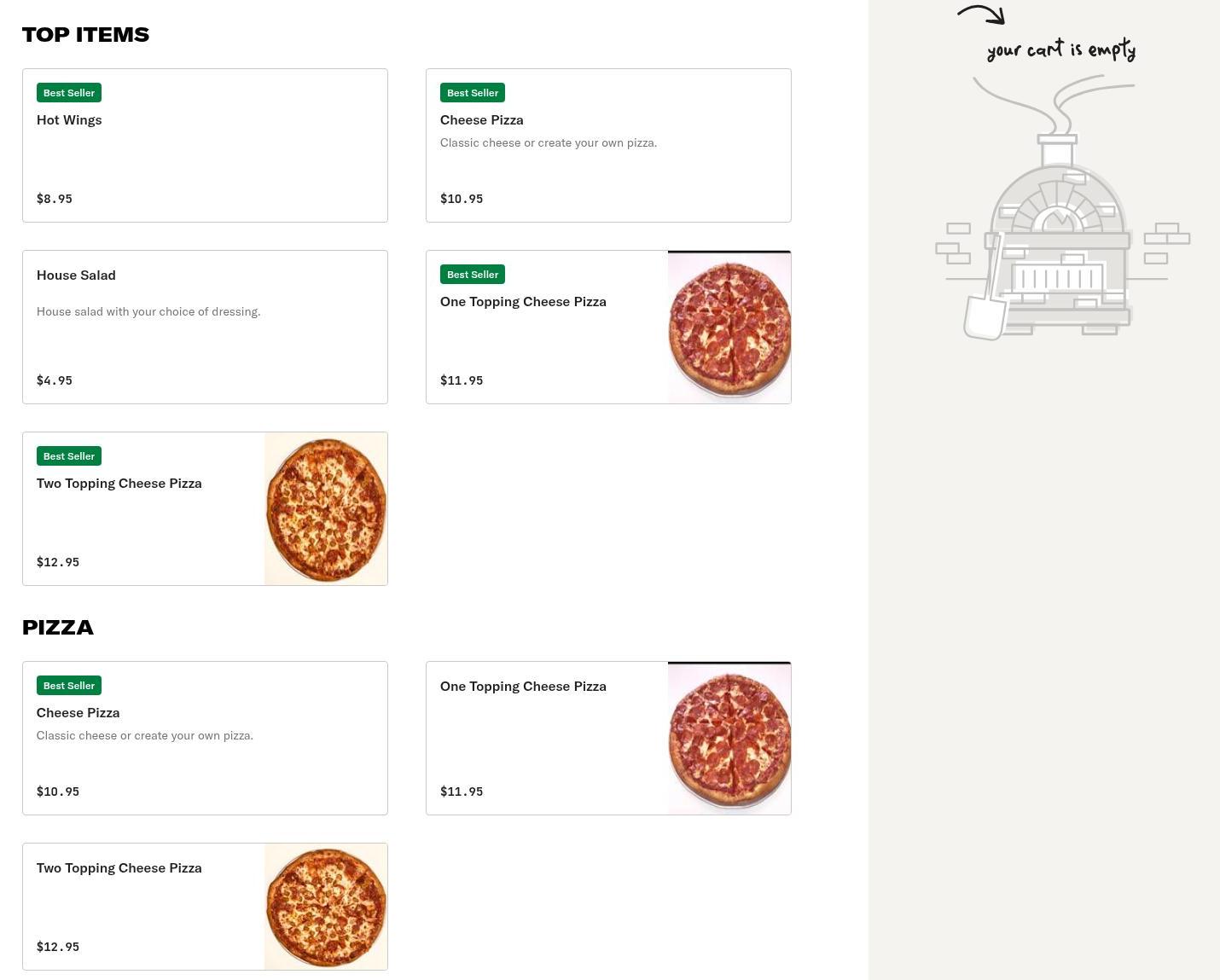Screen dimensions: 1220x980
Task: Select One Topping pizza photo in Pizza section
Action: (729, 739)
